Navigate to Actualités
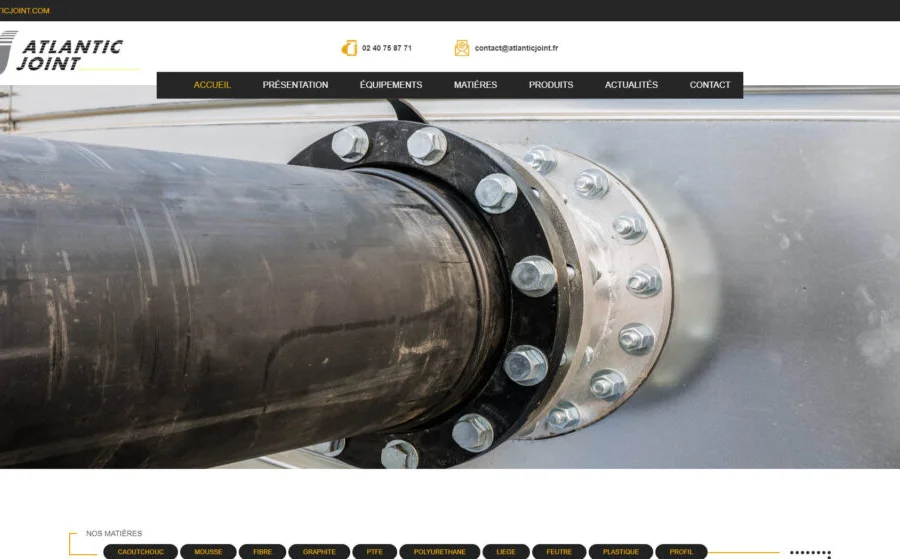Screen dimensions: 900x559 pos(631,85)
